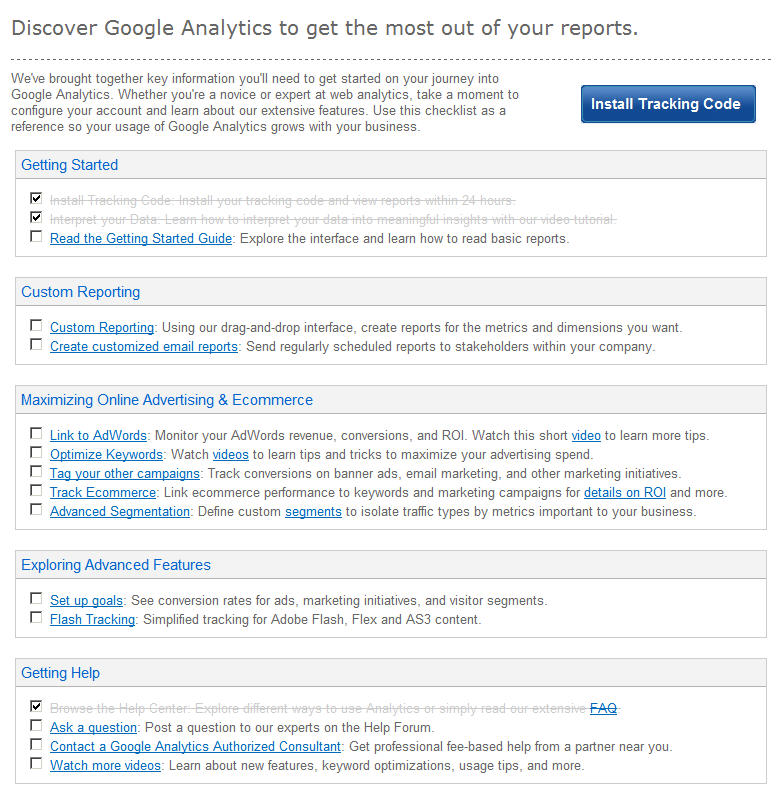Open the Flash Tracking link

pyautogui.click(x=92, y=620)
